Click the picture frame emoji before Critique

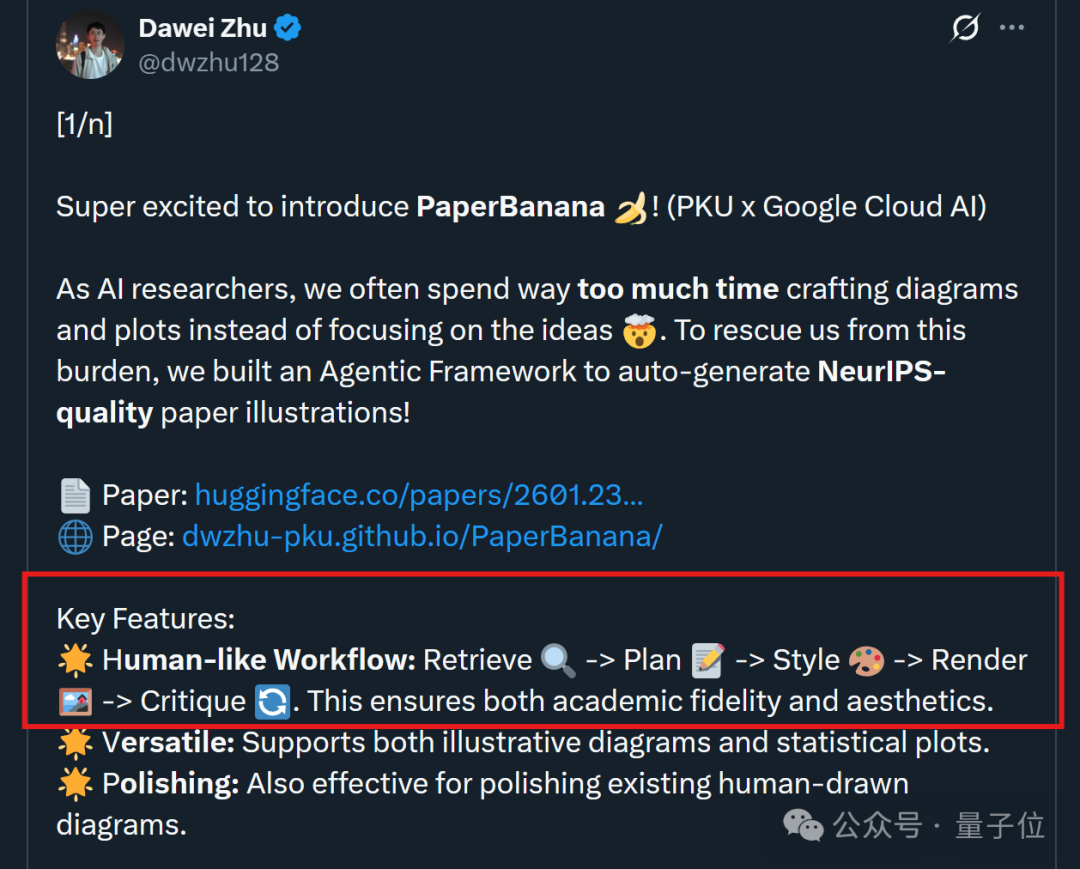click(75, 702)
